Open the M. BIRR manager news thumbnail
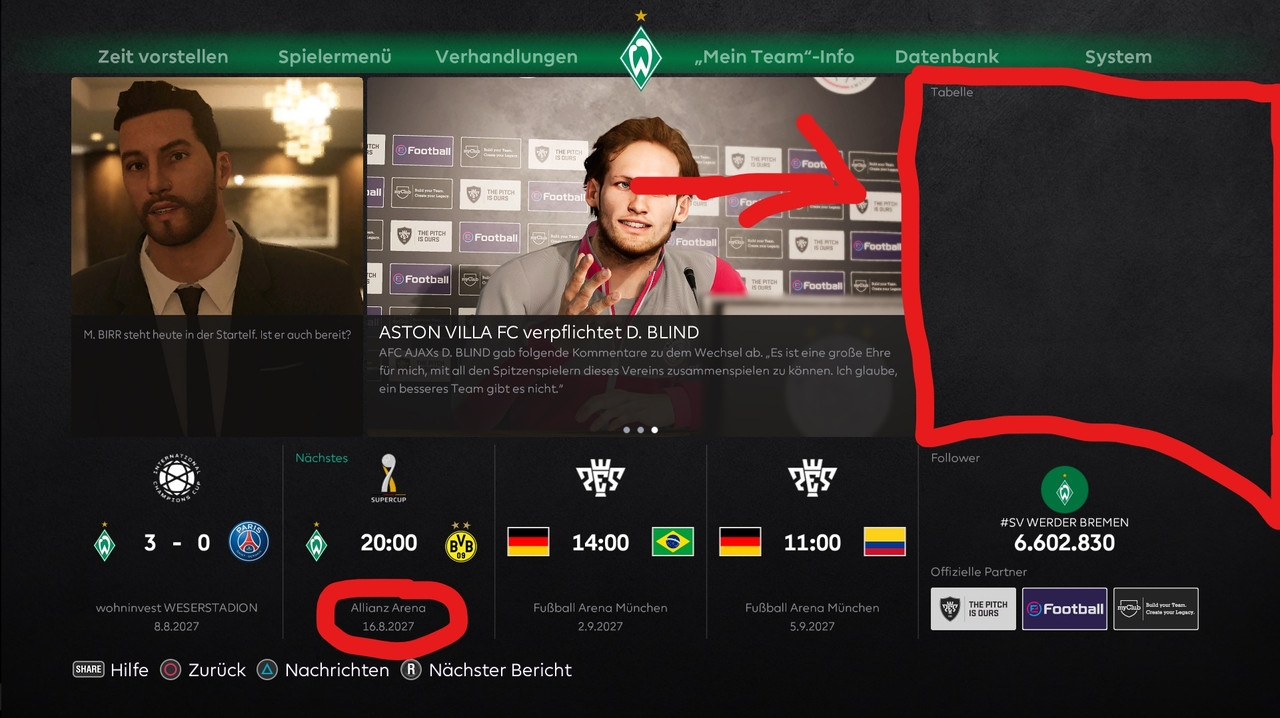 click(217, 256)
